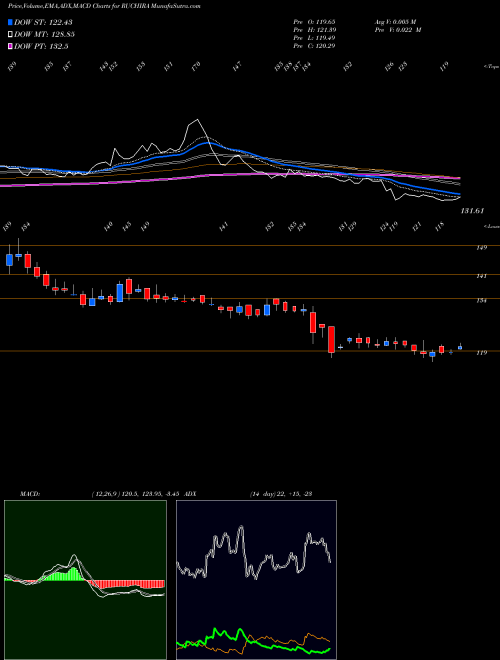Click the 141 price level label
Viewport: 500px width, 660px height.
tap(481, 276)
